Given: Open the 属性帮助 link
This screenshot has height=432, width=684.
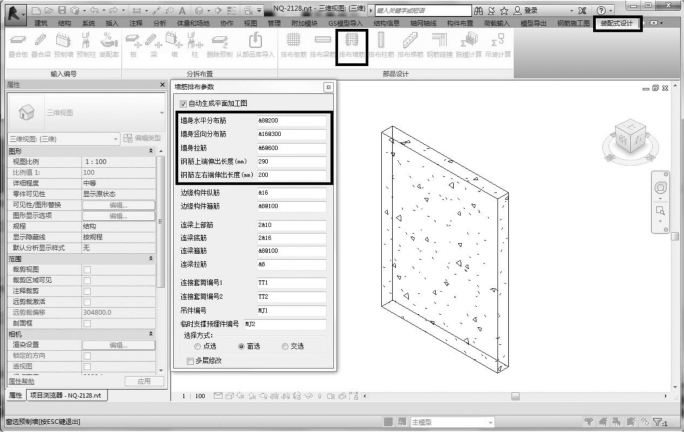Looking at the screenshot, I should pyautogui.click(x=21, y=381).
